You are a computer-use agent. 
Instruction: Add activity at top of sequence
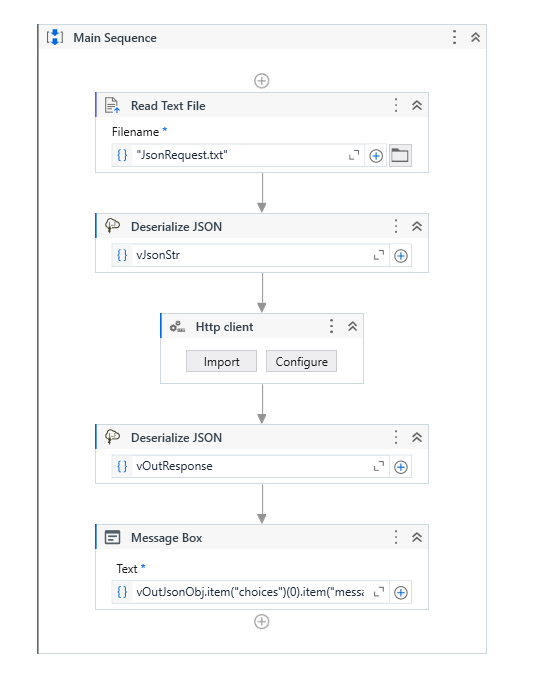click(x=262, y=81)
